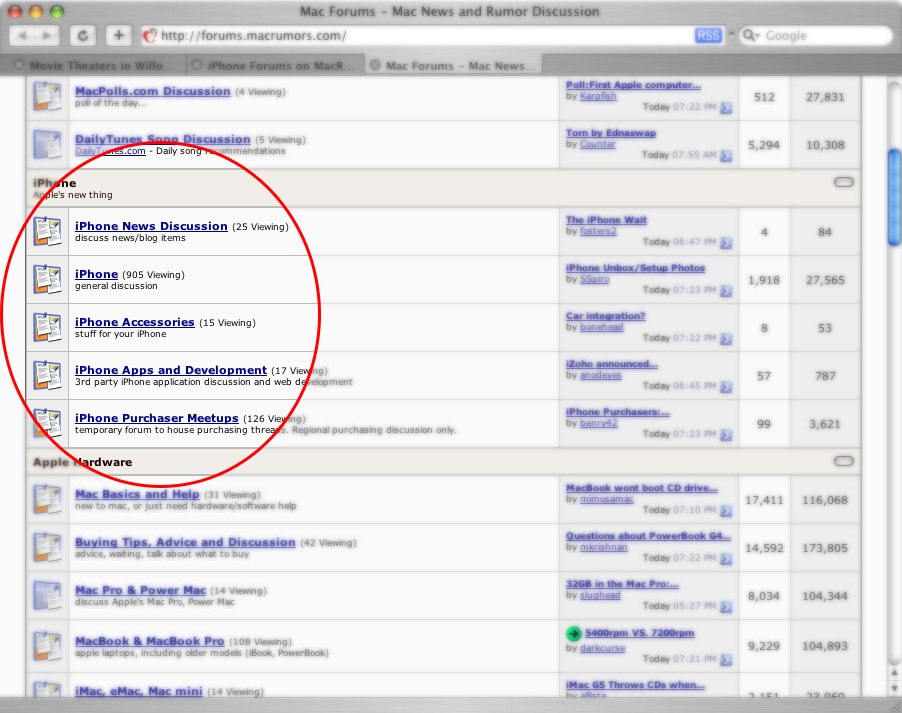Go to last post arrow for iPhone Purchasers thread

pos(726,434)
